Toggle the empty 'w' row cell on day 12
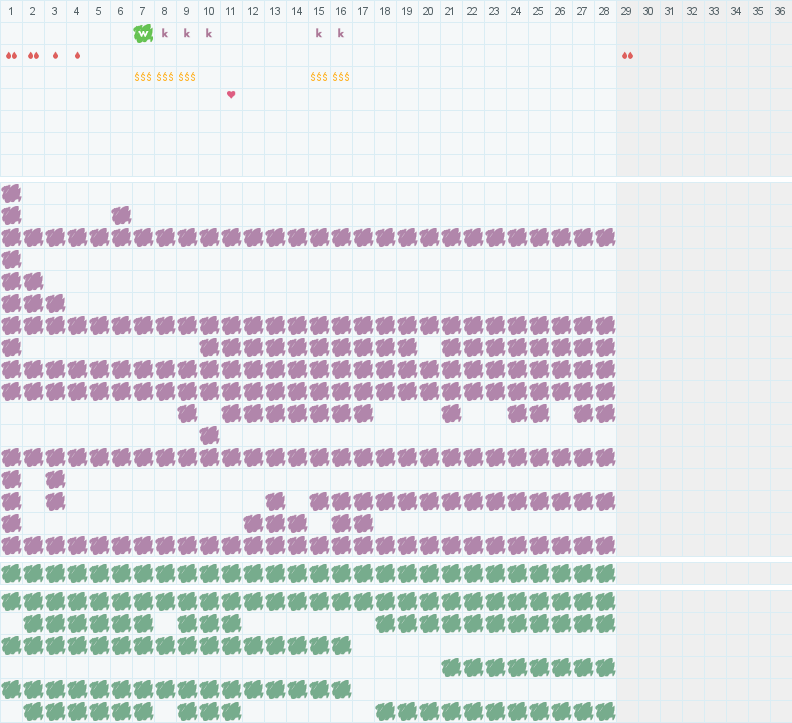This screenshot has width=792, height=723. [x=253, y=33]
